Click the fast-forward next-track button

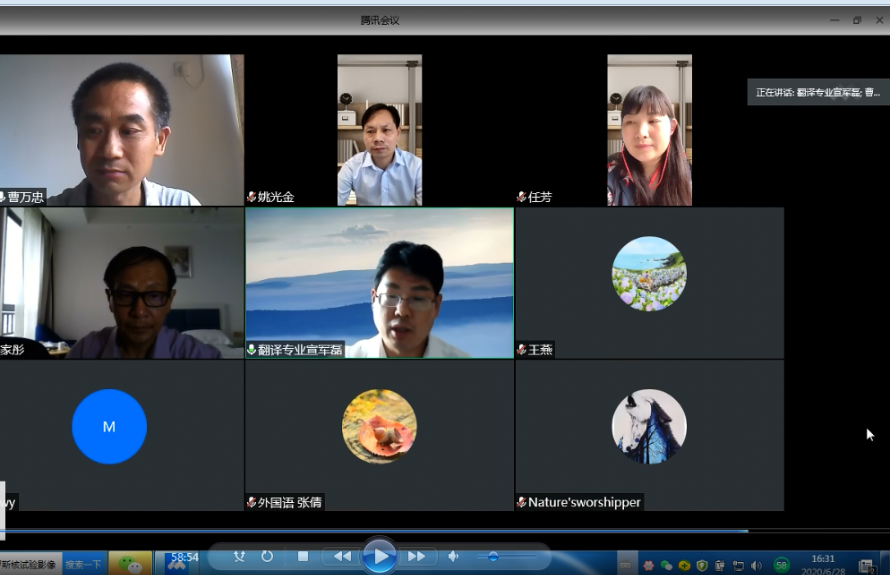(416, 556)
